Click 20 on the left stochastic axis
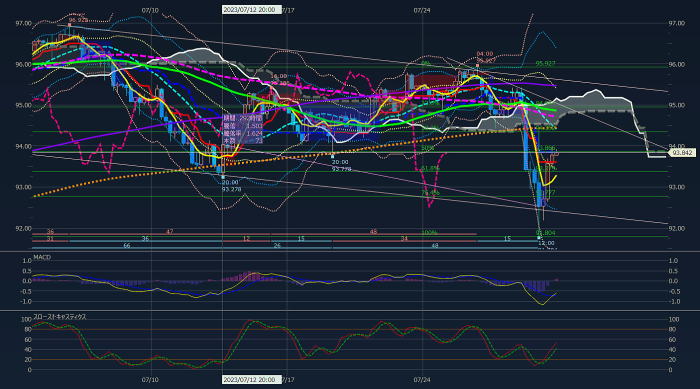The height and width of the screenshot is (389, 700). tap(28, 360)
